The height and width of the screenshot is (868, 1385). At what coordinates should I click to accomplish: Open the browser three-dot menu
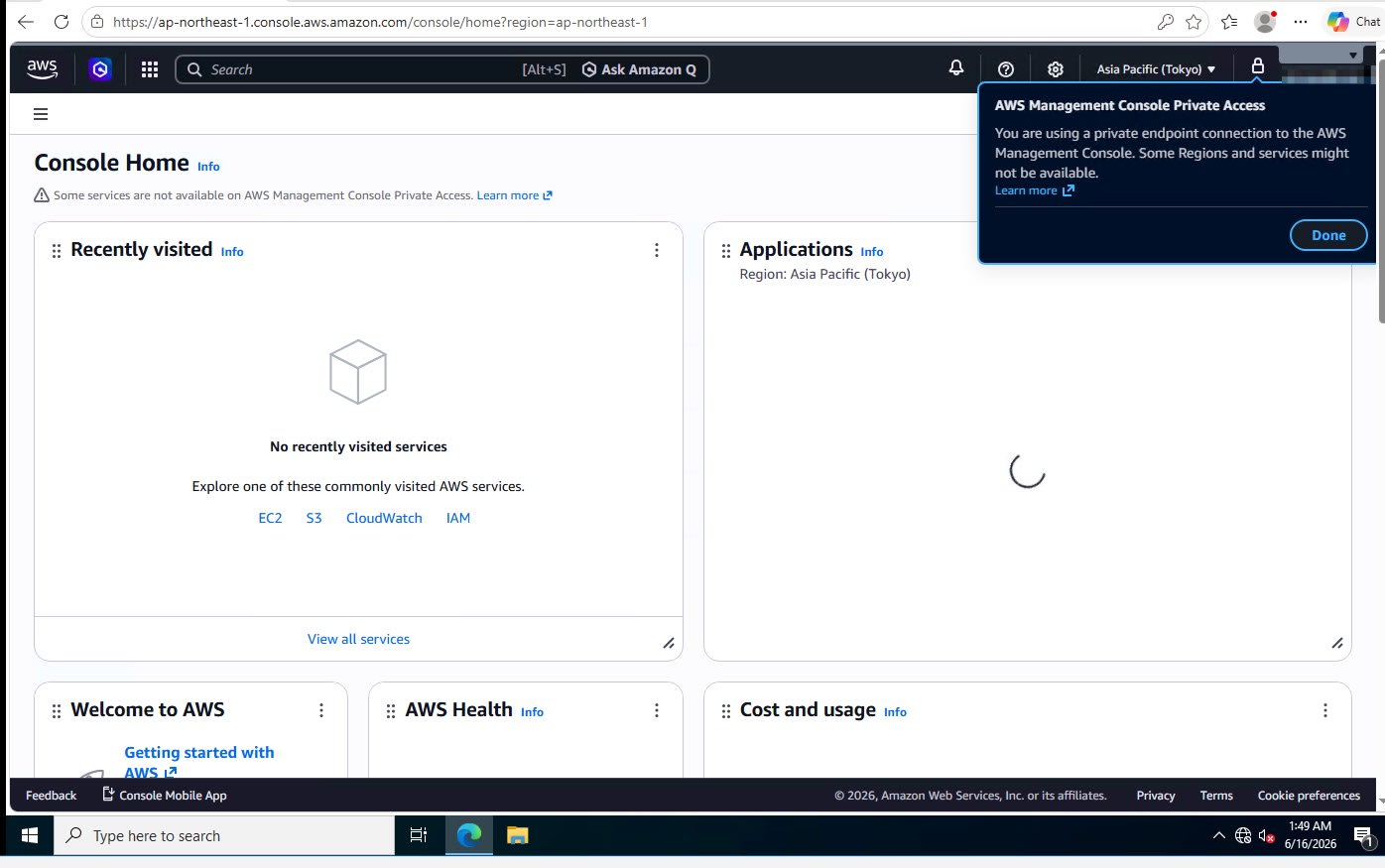(1301, 22)
